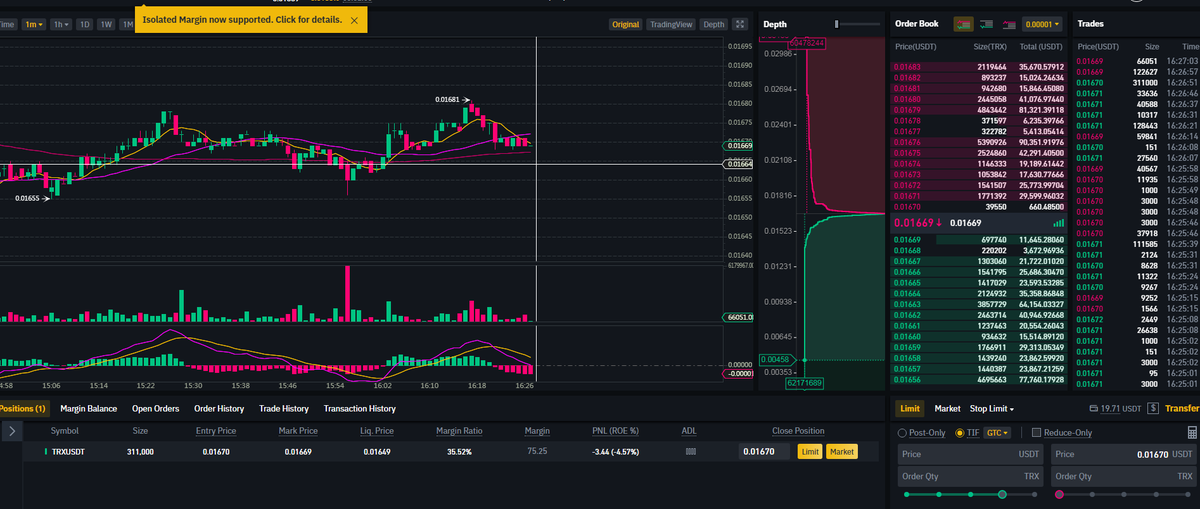The image size is (1200, 509).
Task: Open the Isolated Margin now supported notice
Action: click(x=242, y=20)
